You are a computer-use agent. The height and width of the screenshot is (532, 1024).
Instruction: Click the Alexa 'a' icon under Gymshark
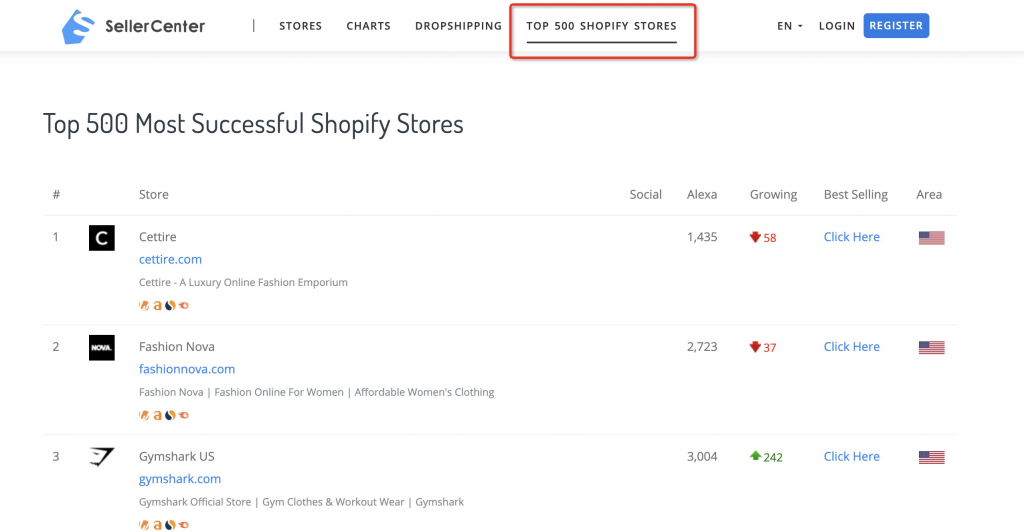[157, 525]
